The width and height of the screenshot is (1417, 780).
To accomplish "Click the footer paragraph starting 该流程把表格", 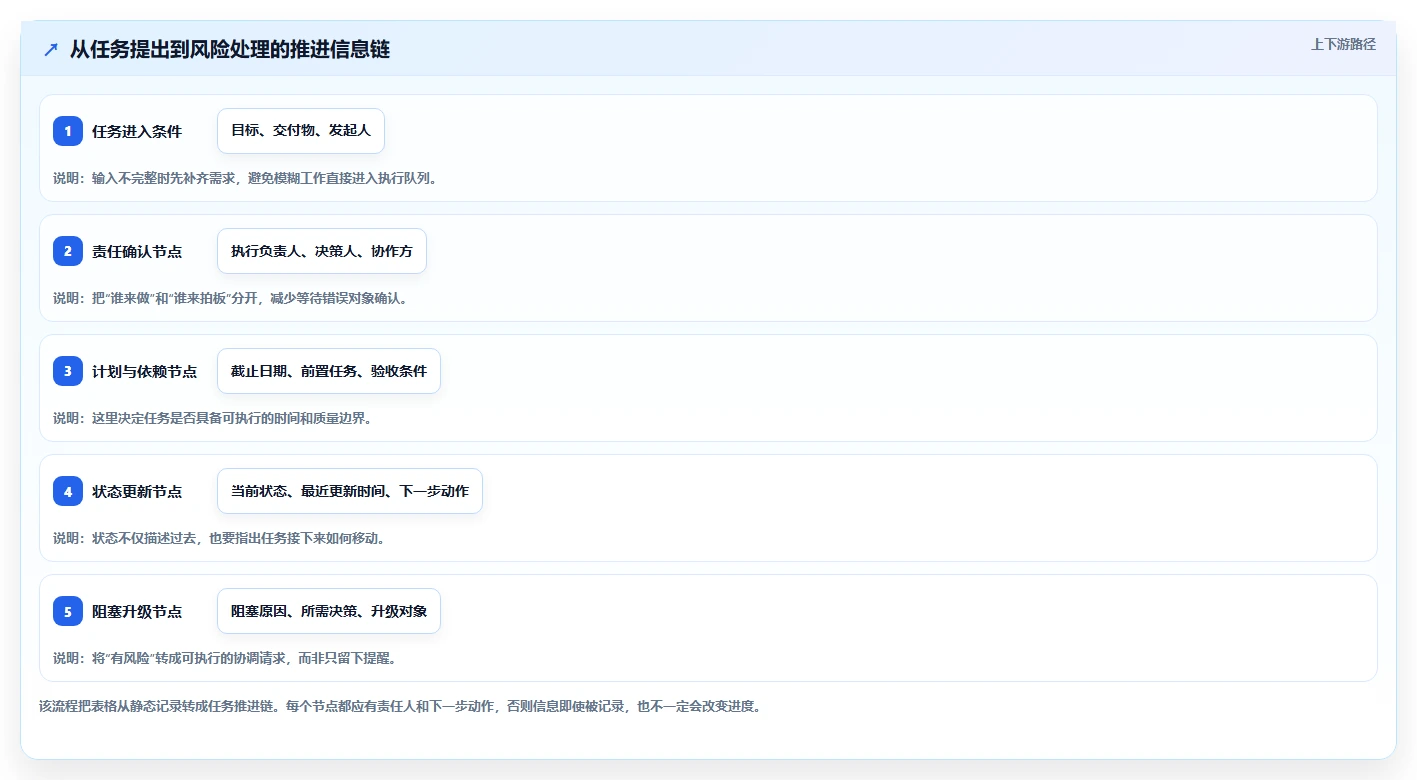I will point(400,706).
